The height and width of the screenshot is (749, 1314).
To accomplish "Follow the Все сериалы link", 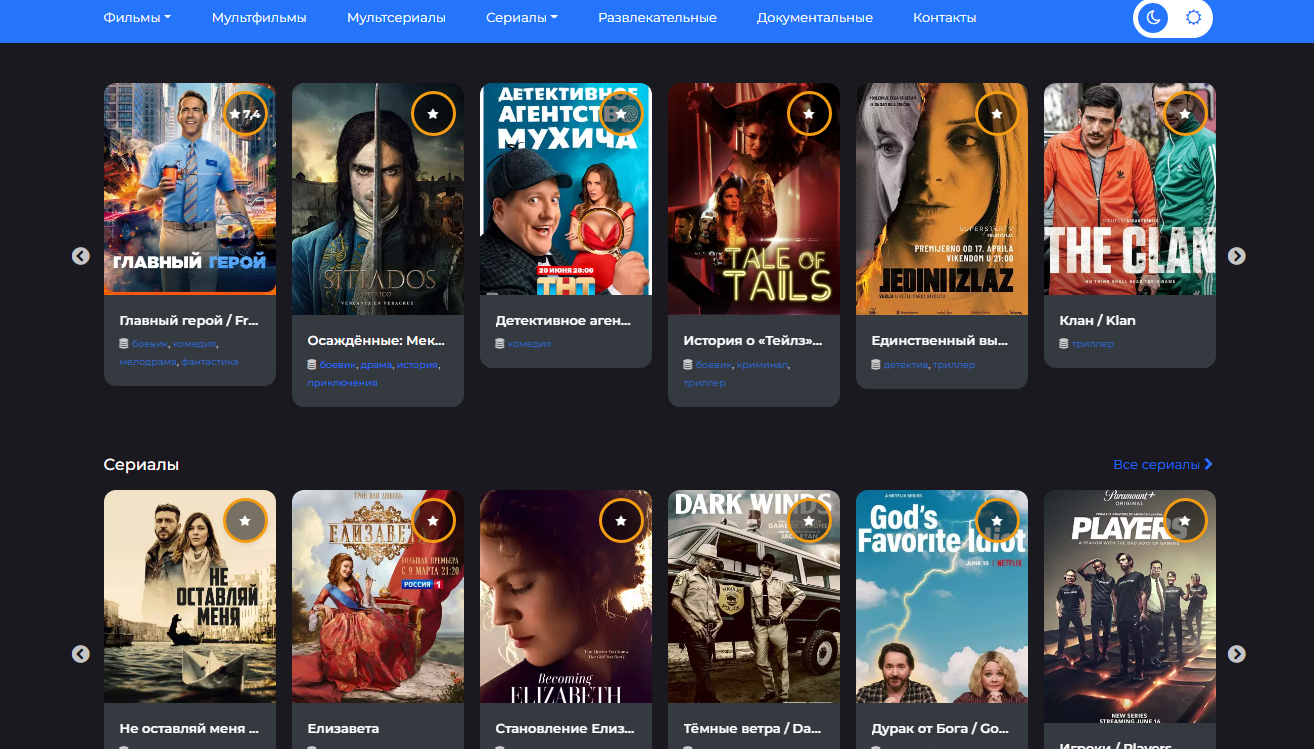I will [x=1163, y=464].
